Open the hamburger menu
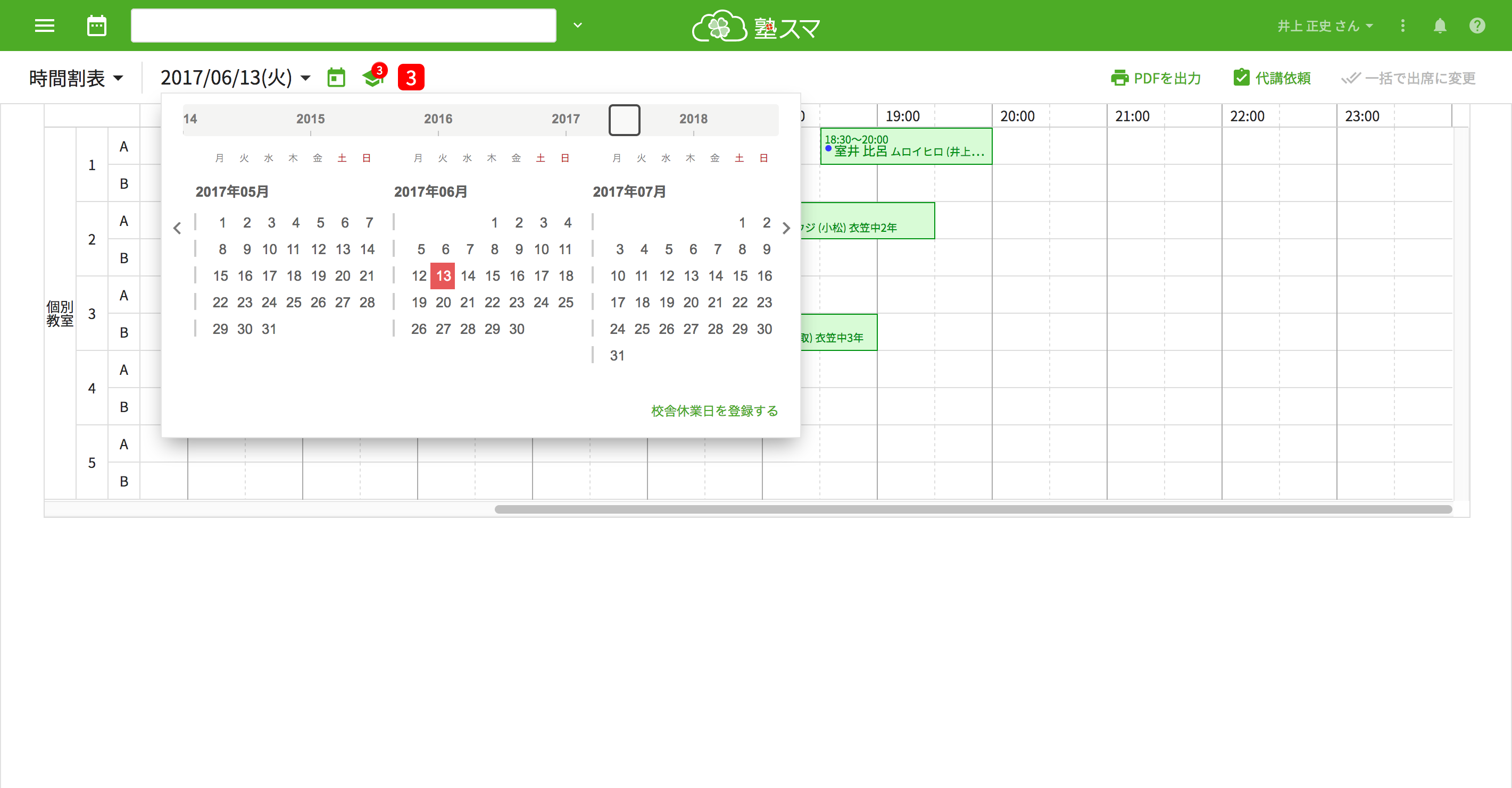This screenshot has width=1512, height=788. click(x=44, y=25)
